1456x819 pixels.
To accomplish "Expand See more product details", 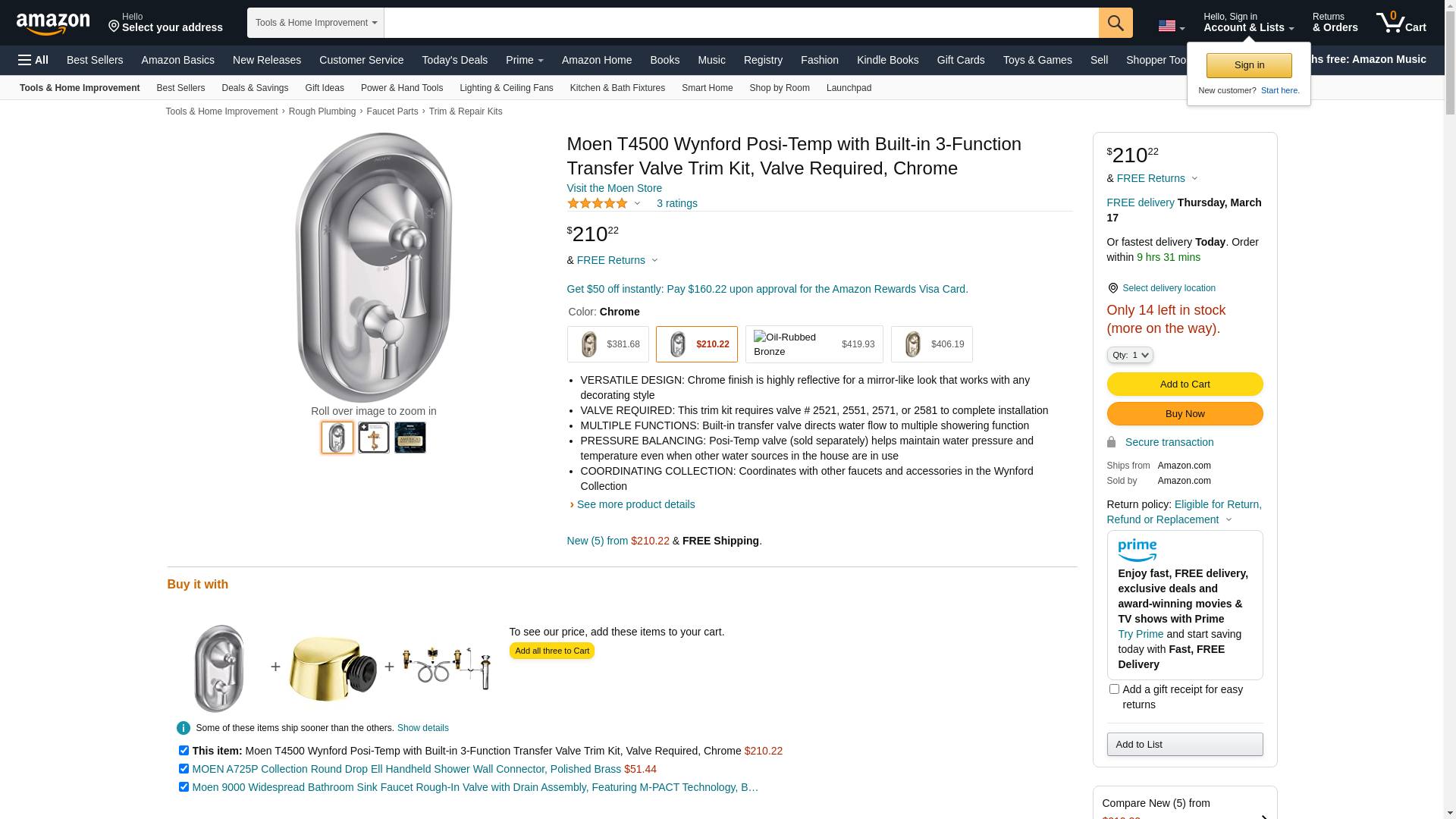I will pos(635,504).
